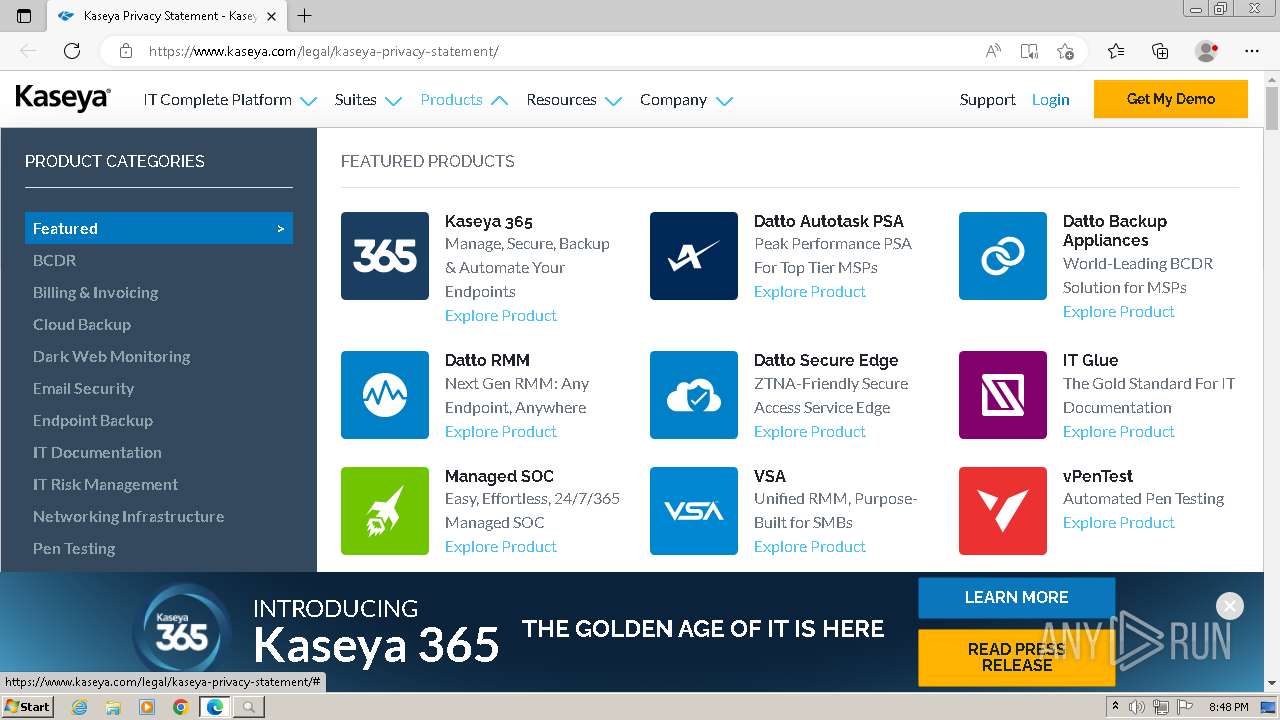Open the Datto RMM product icon
Image resolution: width=1280 pixels, height=720 pixels.
pos(385,395)
